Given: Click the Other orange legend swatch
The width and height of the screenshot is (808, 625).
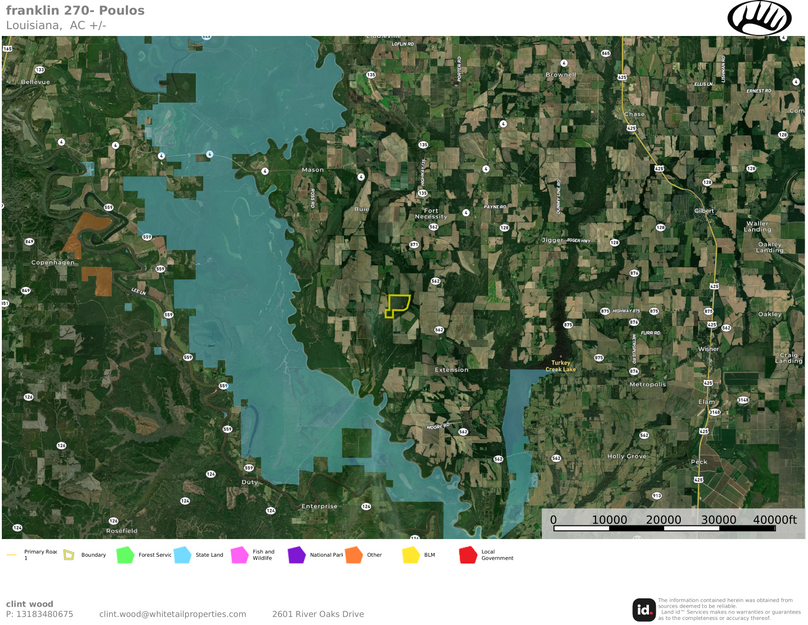Looking at the screenshot, I should [353, 554].
